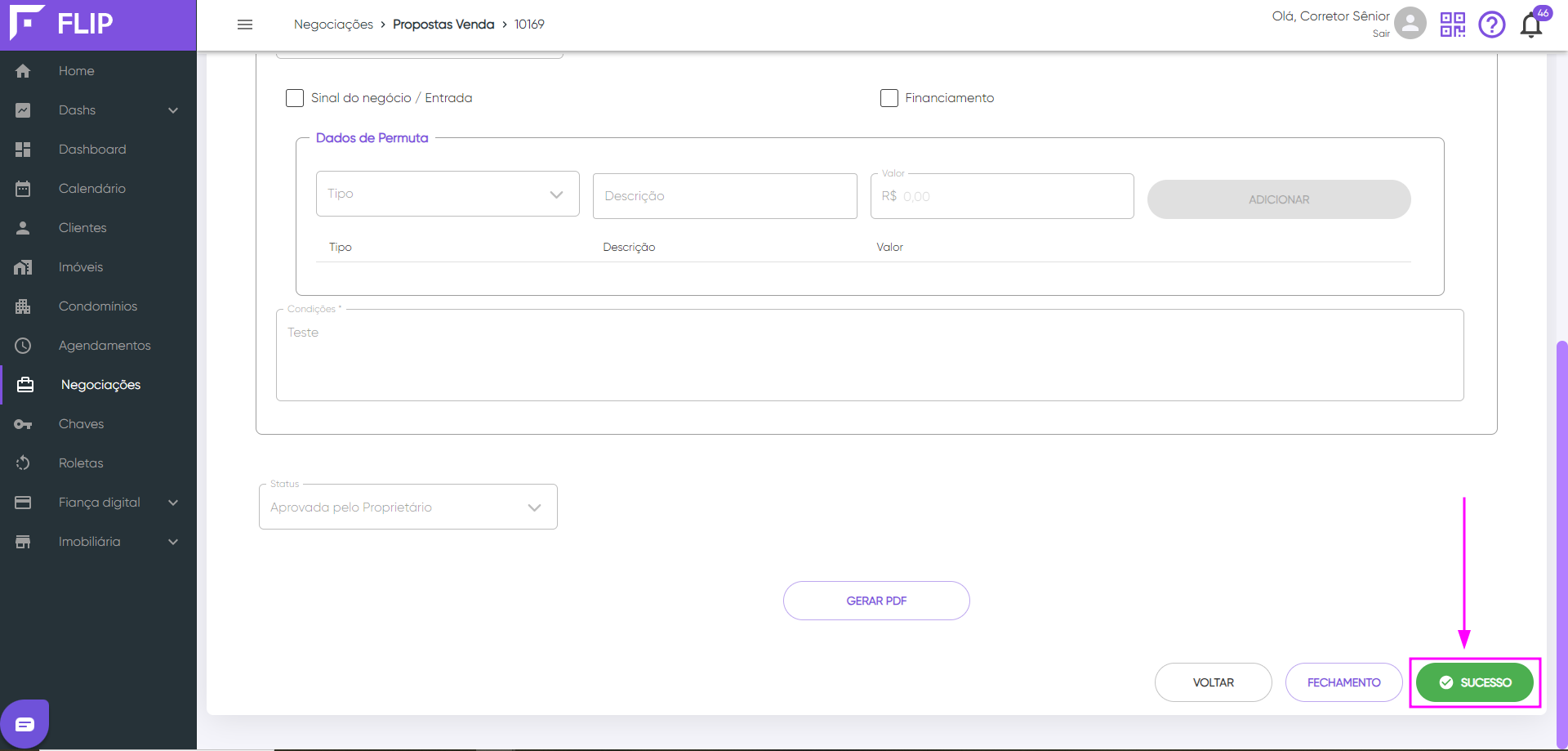Open the chat widget bubble
This screenshot has width=1568, height=751.
[24, 723]
